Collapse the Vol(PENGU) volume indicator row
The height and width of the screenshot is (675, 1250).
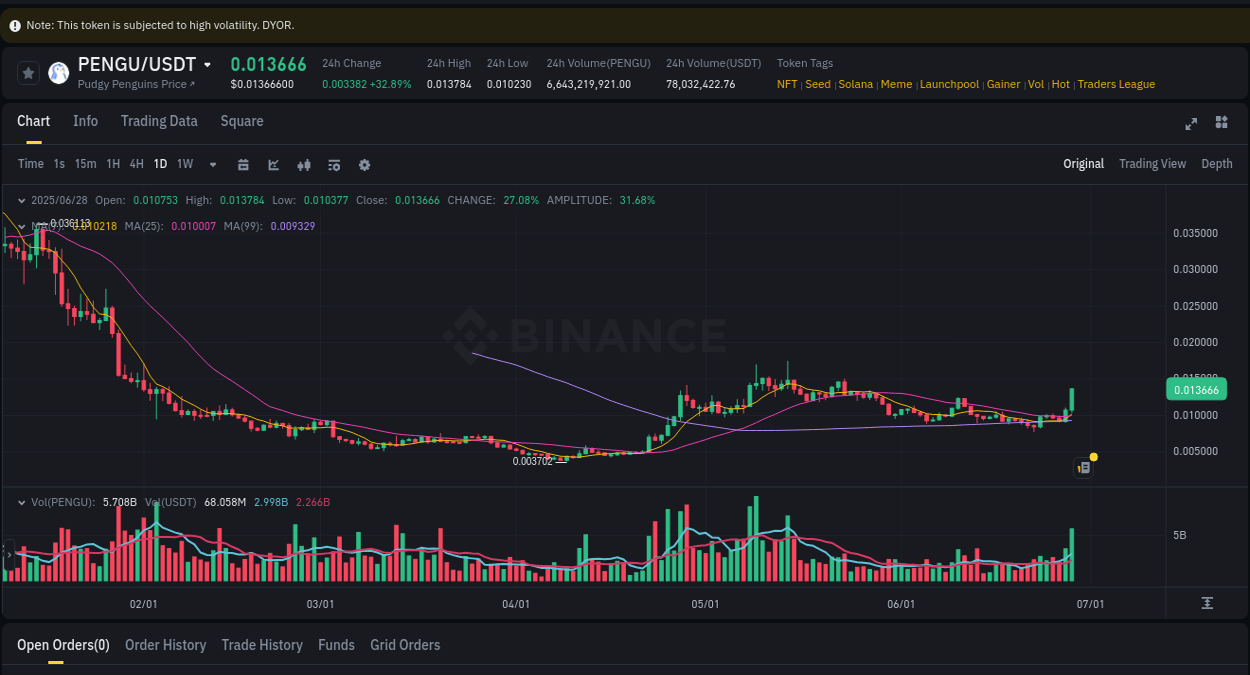click(x=22, y=501)
